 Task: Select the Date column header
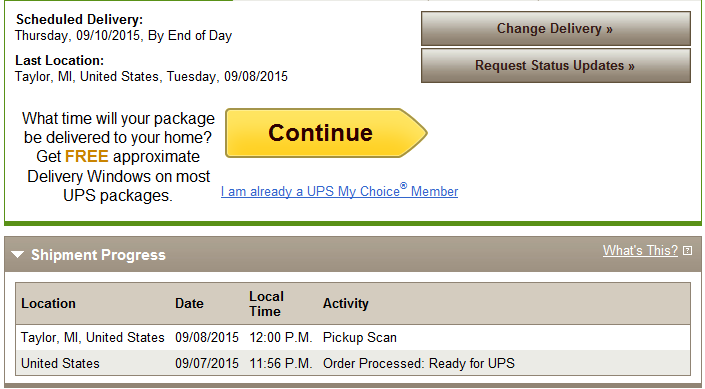point(189,304)
